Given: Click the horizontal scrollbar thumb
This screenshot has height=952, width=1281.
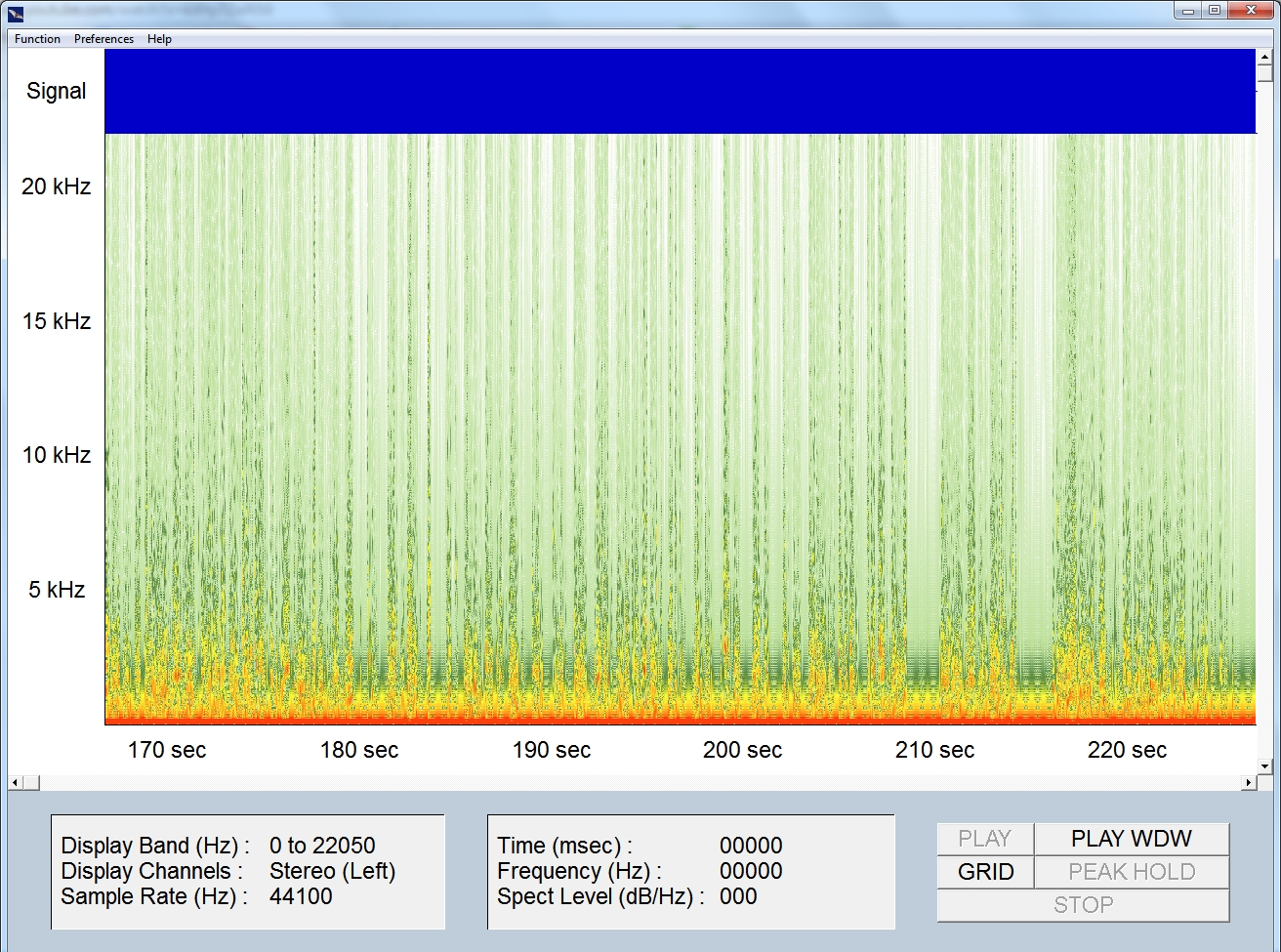Looking at the screenshot, I should pyautogui.click(x=30, y=783).
